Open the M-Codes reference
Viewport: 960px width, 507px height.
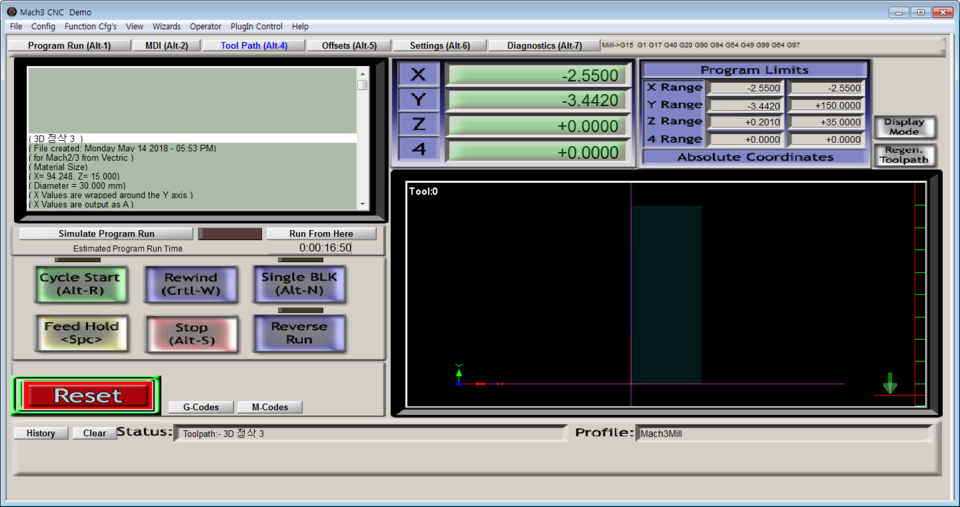point(269,407)
